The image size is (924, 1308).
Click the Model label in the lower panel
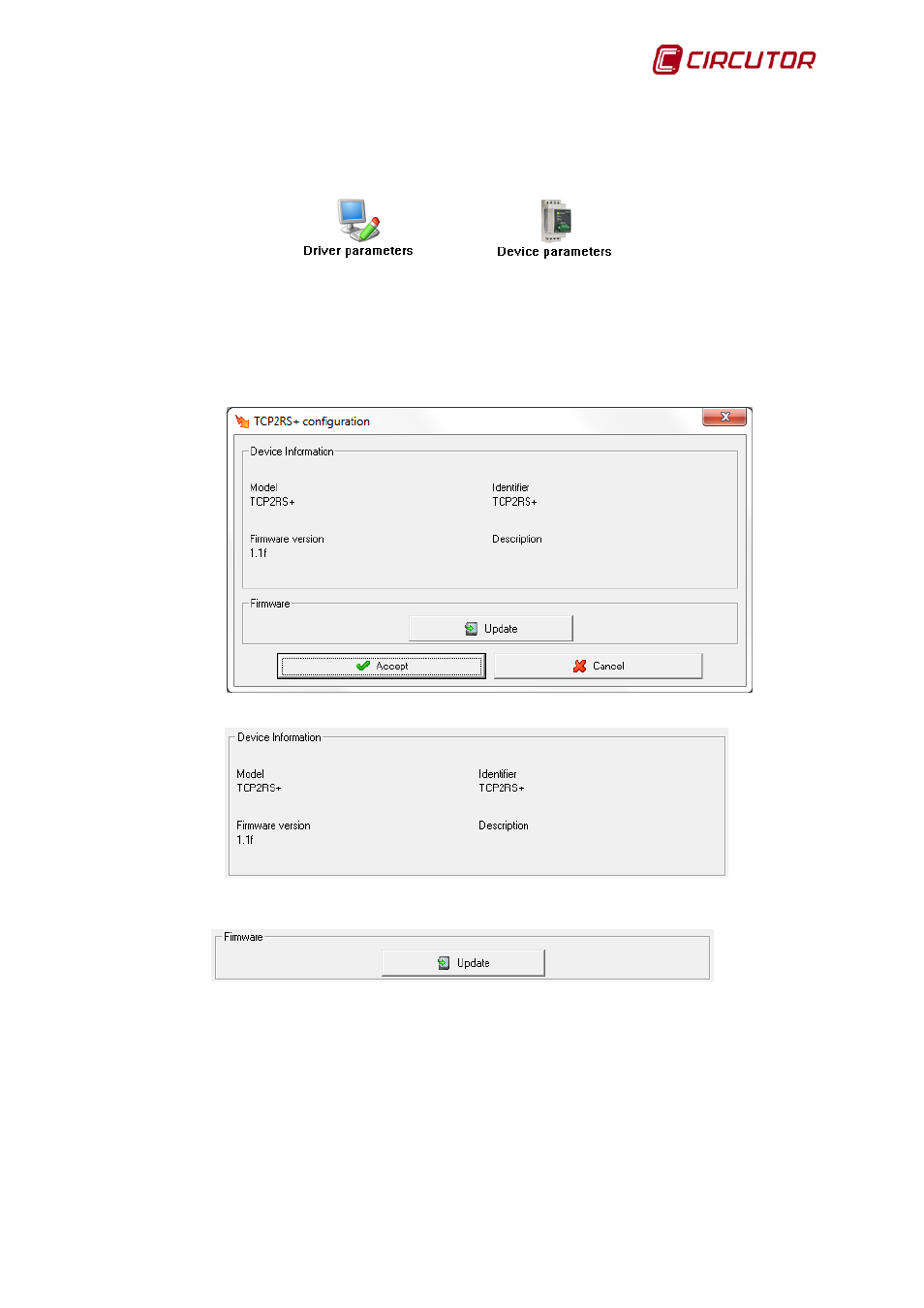point(250,774)
